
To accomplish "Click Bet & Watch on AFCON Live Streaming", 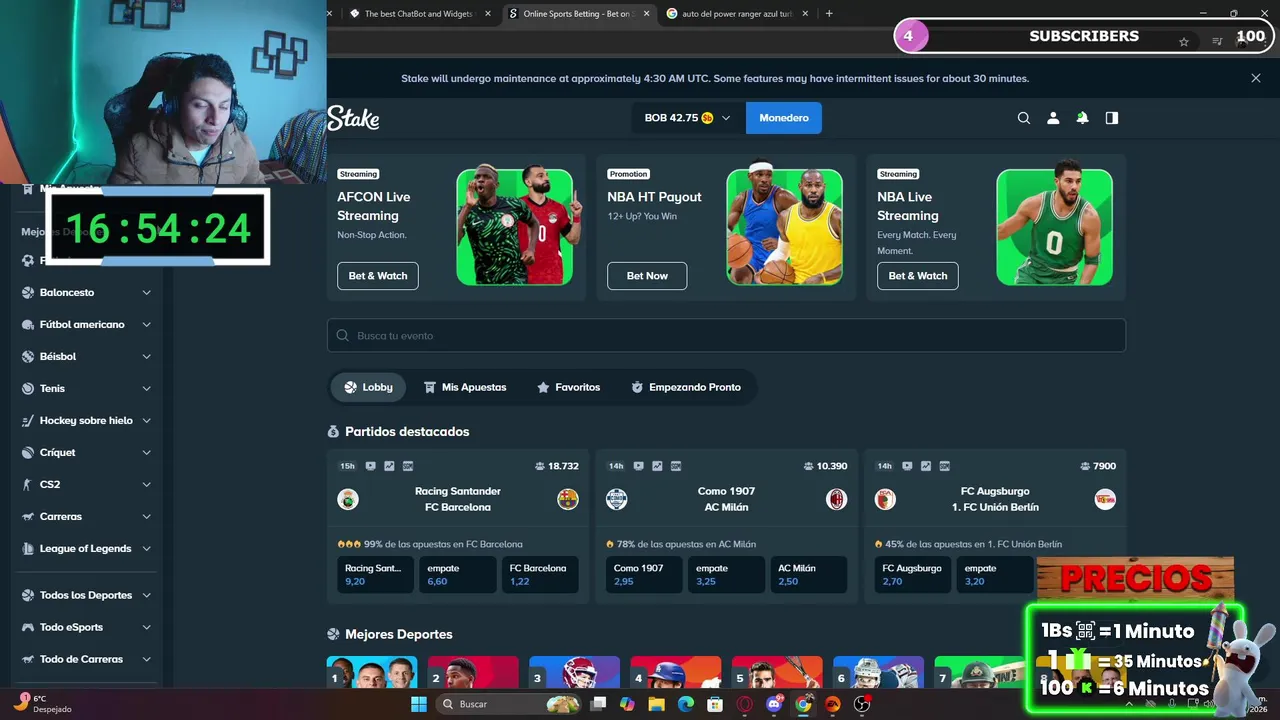I will (x=378, y=276).
